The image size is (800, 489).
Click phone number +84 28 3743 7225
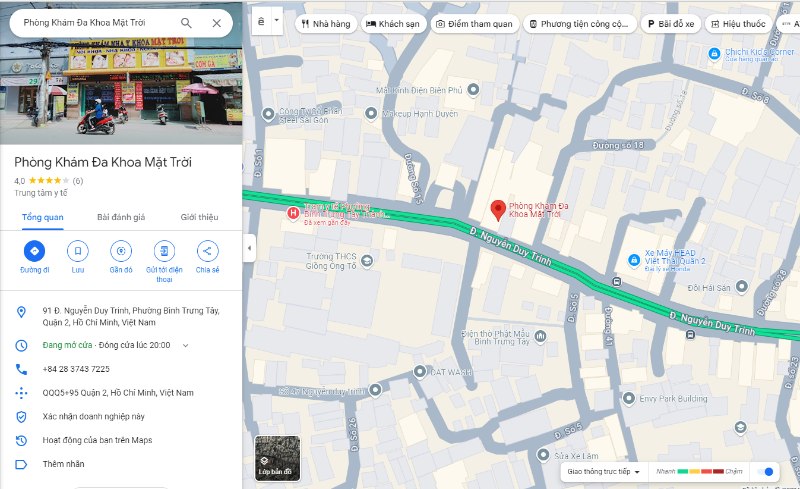[76, 369]
